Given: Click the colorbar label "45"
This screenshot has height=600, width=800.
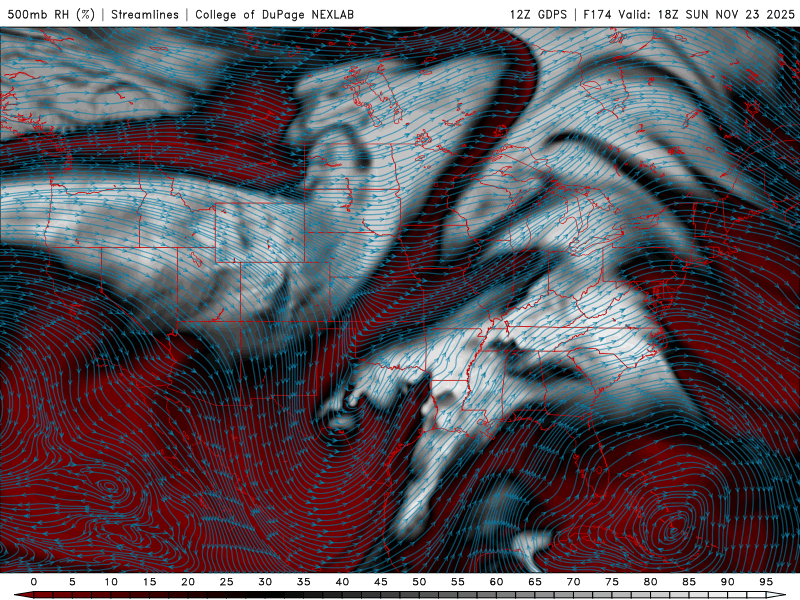Looking at the screenshot, I should 381,582.
